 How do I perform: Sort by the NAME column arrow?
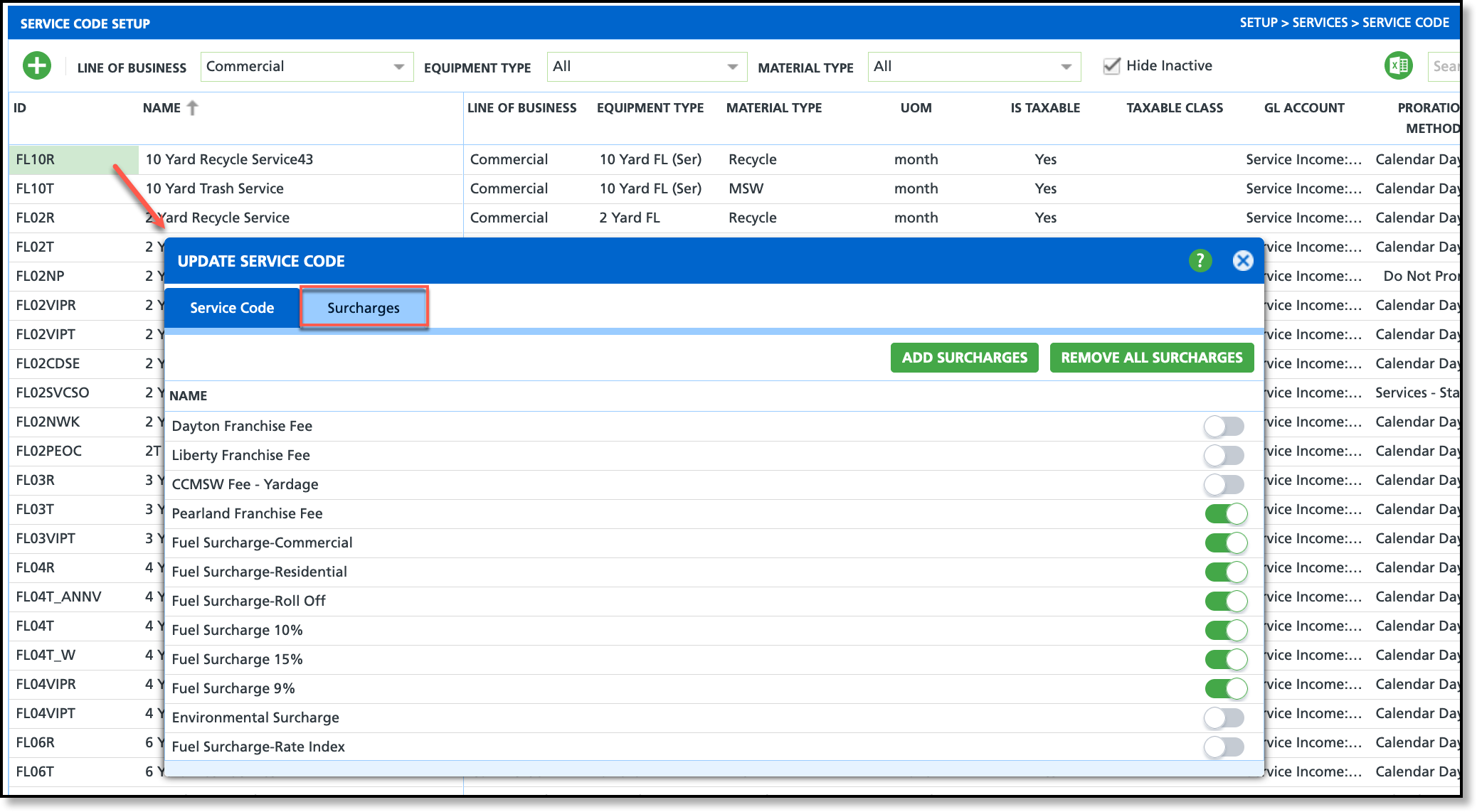[x=192, y=108]
